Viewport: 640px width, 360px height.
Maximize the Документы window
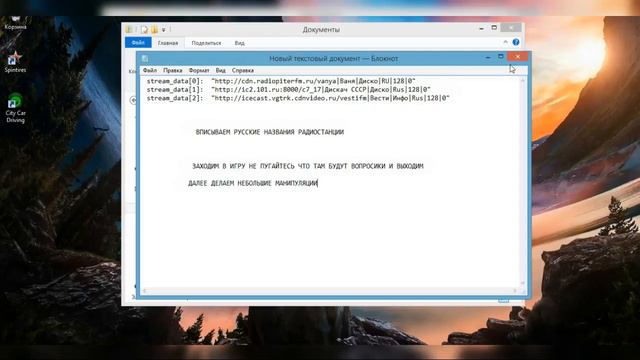(x=494, y=28)
